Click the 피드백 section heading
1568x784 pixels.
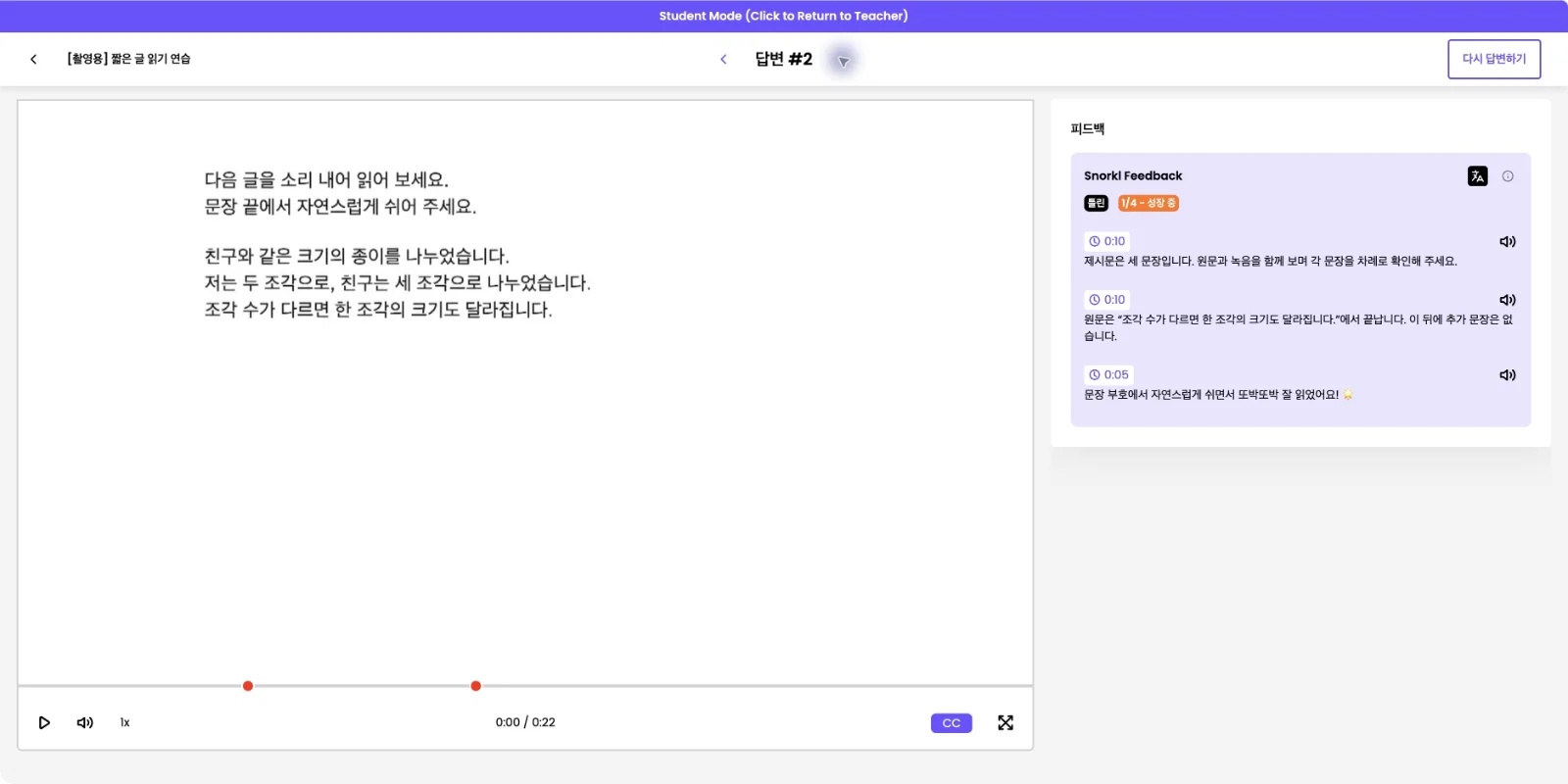[1087, 128]
